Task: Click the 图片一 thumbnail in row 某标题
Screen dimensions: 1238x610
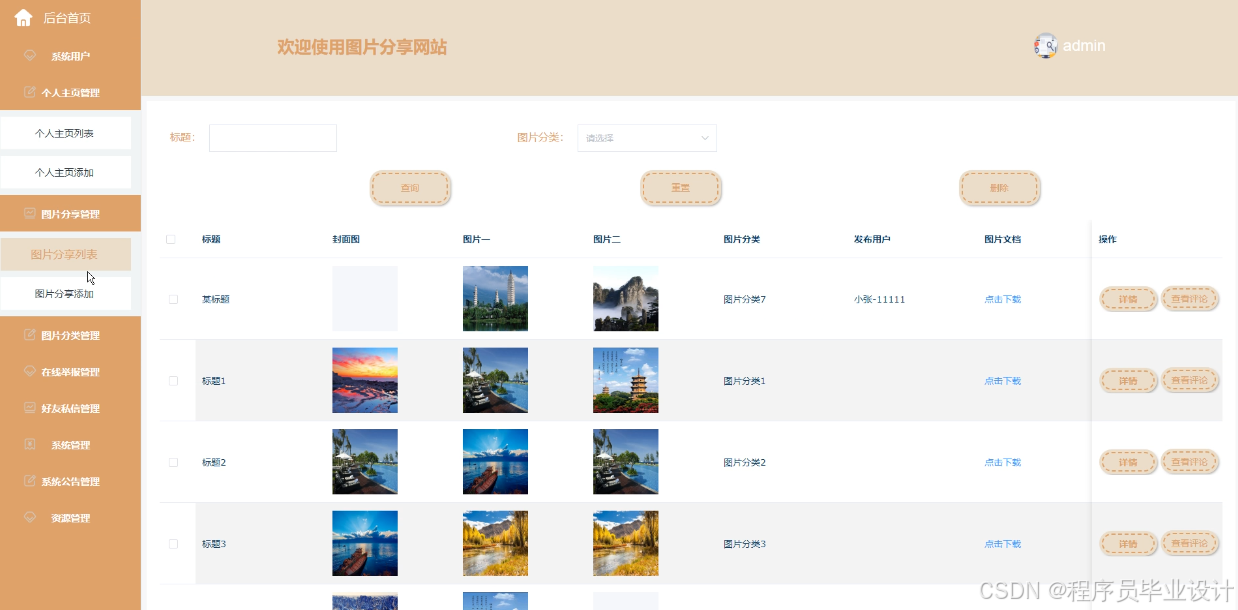Action: click(x=495, y=298)
